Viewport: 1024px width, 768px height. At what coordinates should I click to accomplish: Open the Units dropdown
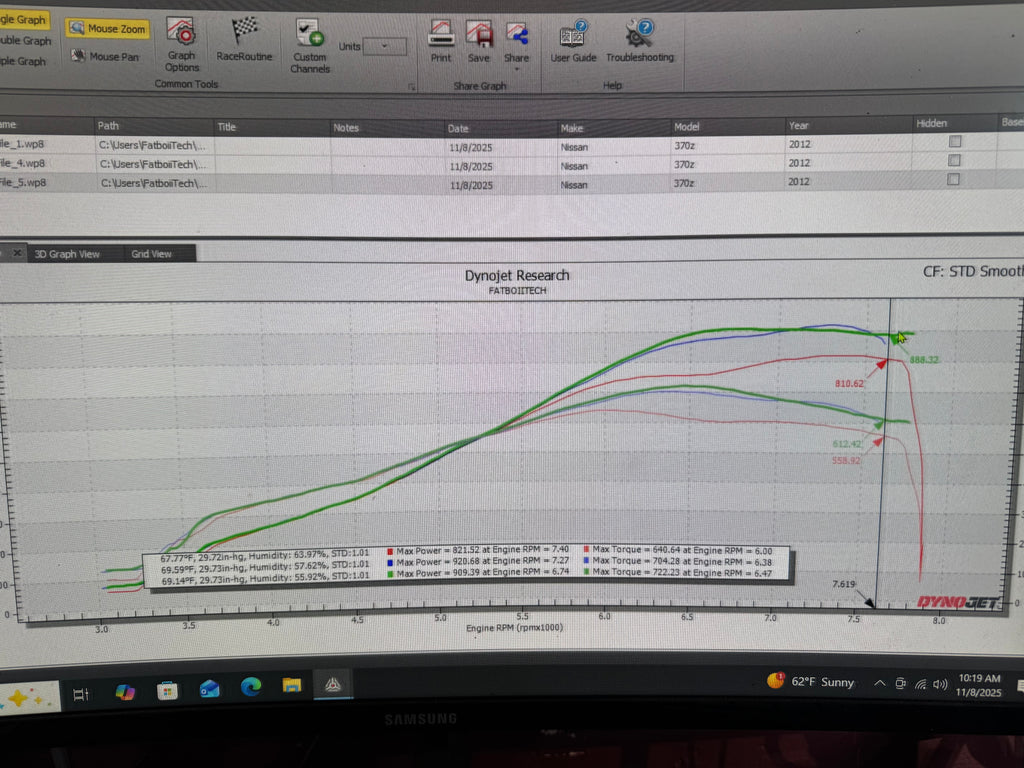[x=385, y=47]
